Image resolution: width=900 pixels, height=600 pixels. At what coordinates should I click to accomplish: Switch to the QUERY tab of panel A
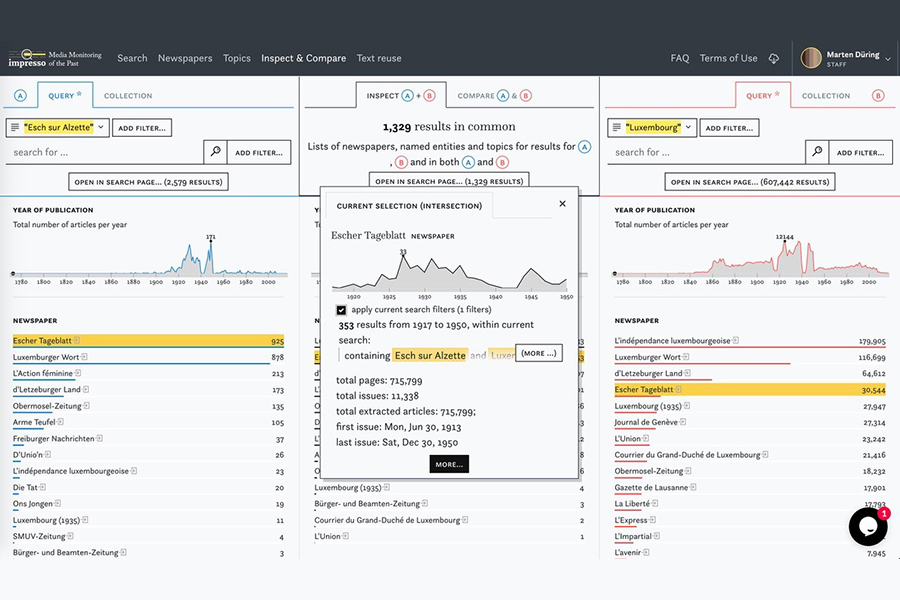coord(65,95)
